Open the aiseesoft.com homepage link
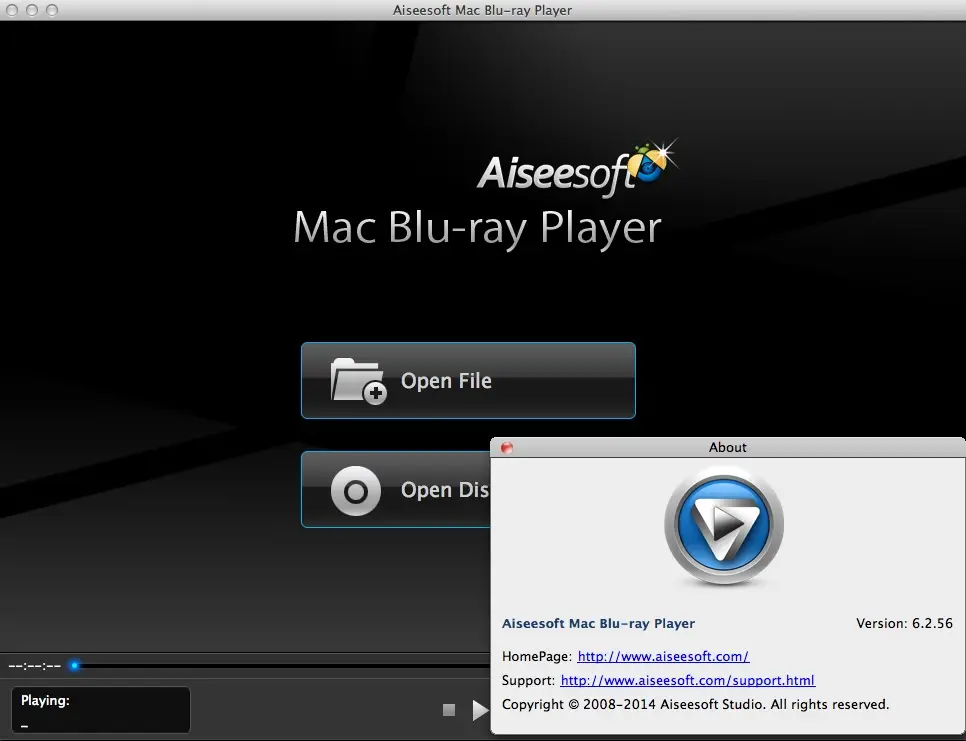 click(x=663, y=657)
